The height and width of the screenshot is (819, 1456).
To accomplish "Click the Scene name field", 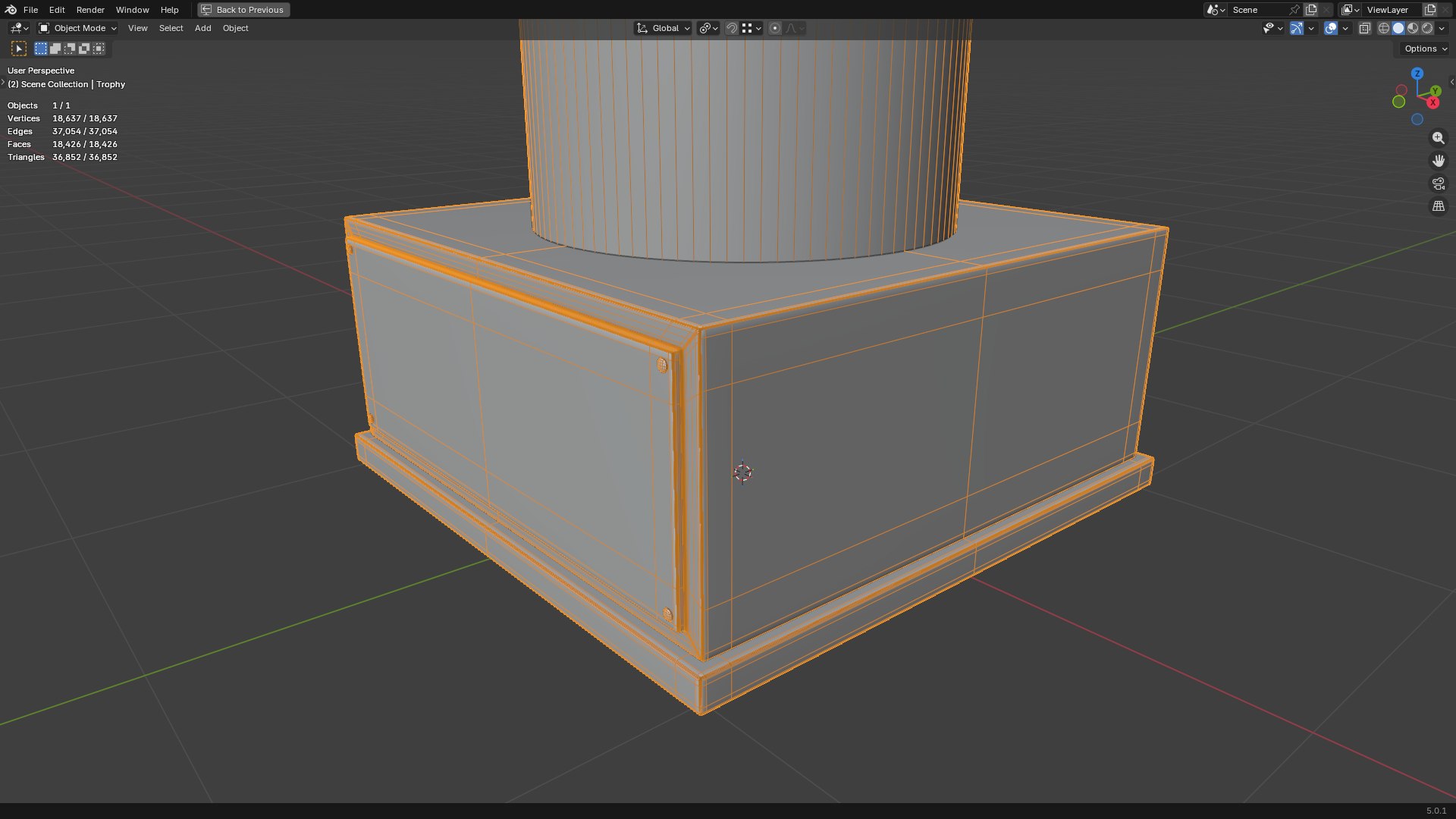I will [x=1257, y=10].
